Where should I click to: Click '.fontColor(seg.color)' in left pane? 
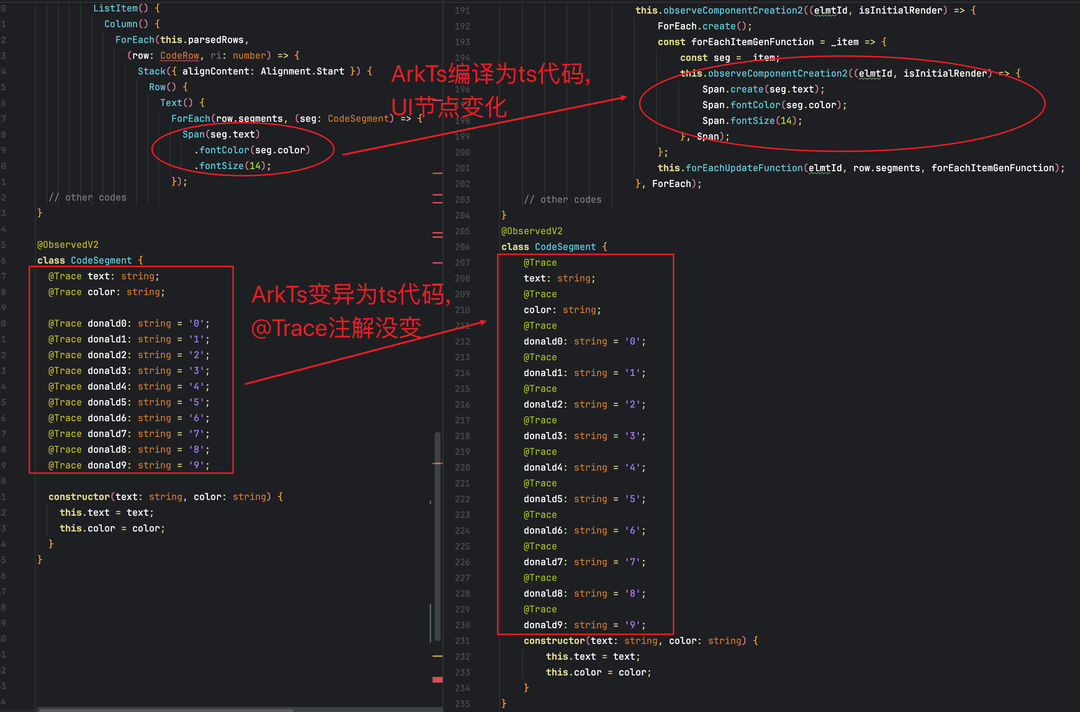[252, 150]
